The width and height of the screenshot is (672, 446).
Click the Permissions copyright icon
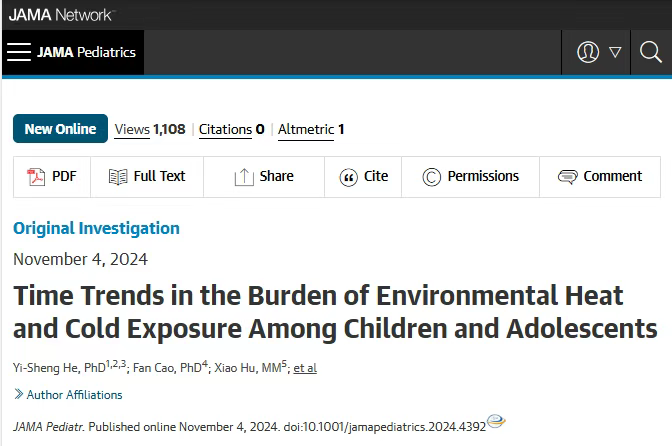pos(432,177)
